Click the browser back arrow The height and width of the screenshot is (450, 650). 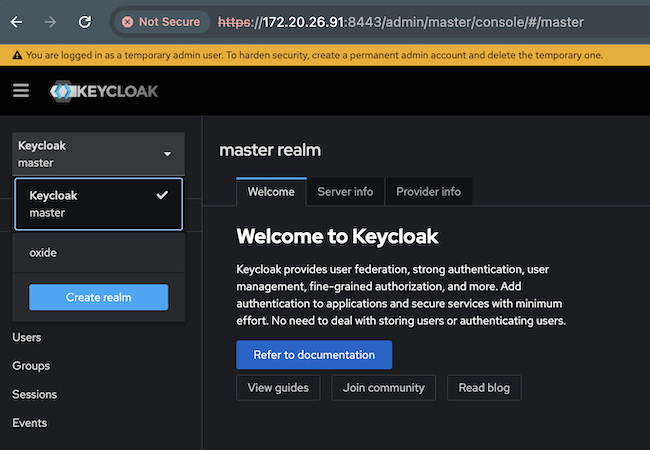pos(17,21)
